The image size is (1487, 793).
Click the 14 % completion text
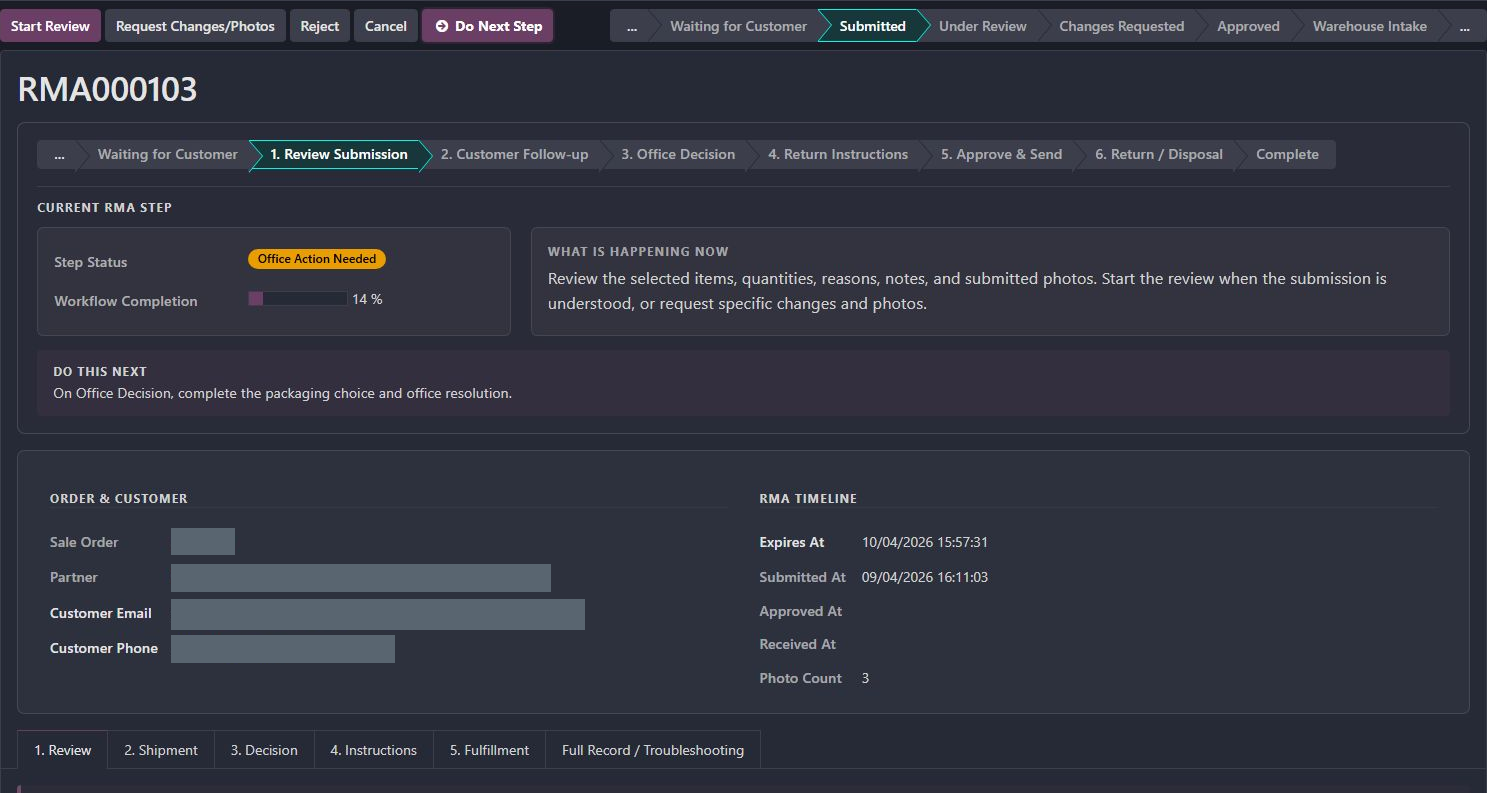367,299
